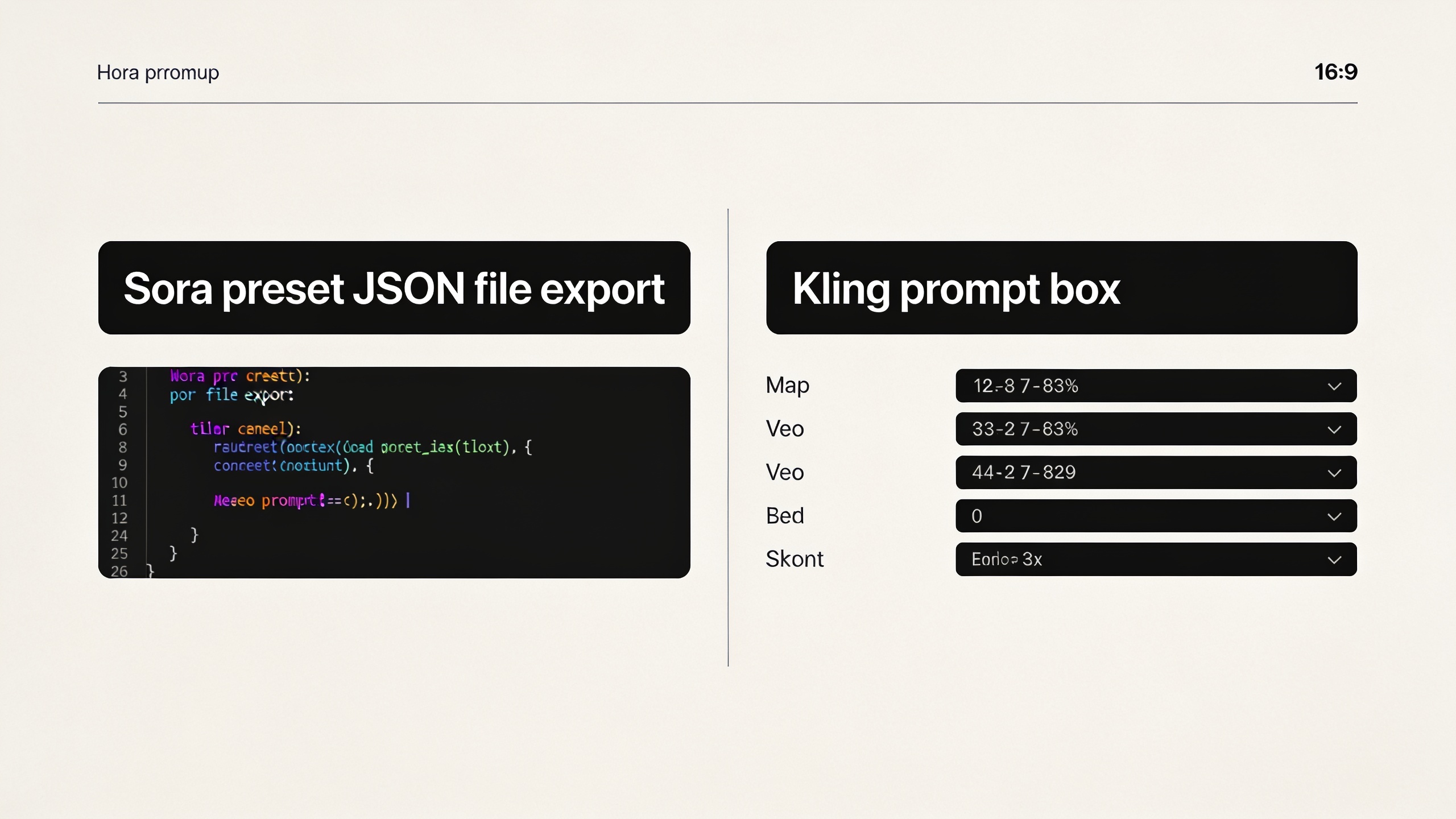Click line number 3 in code gutter

pos(123,377)
